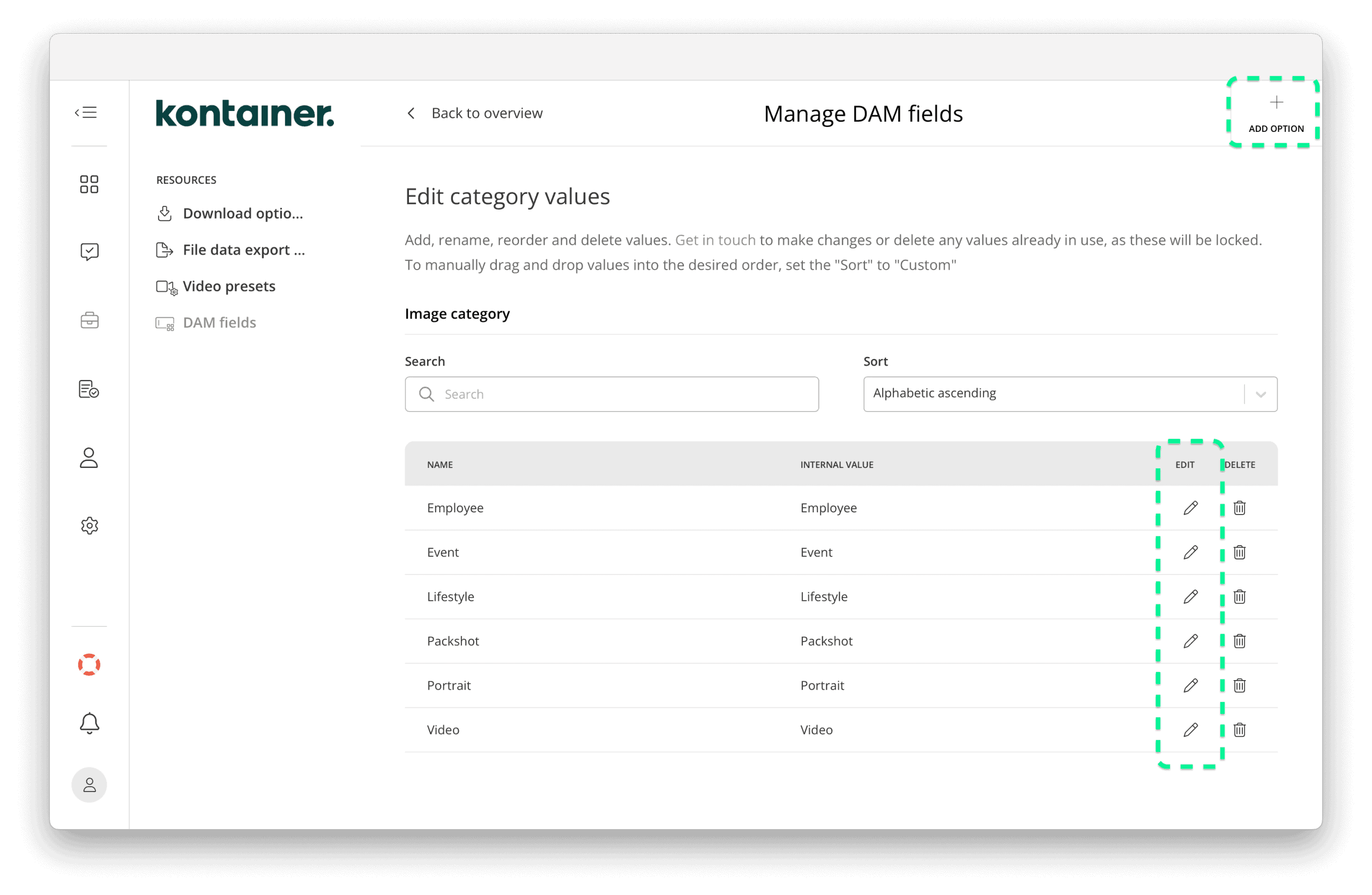
Task: Click the approvals chat bubble icon
Action: point(90,251)
